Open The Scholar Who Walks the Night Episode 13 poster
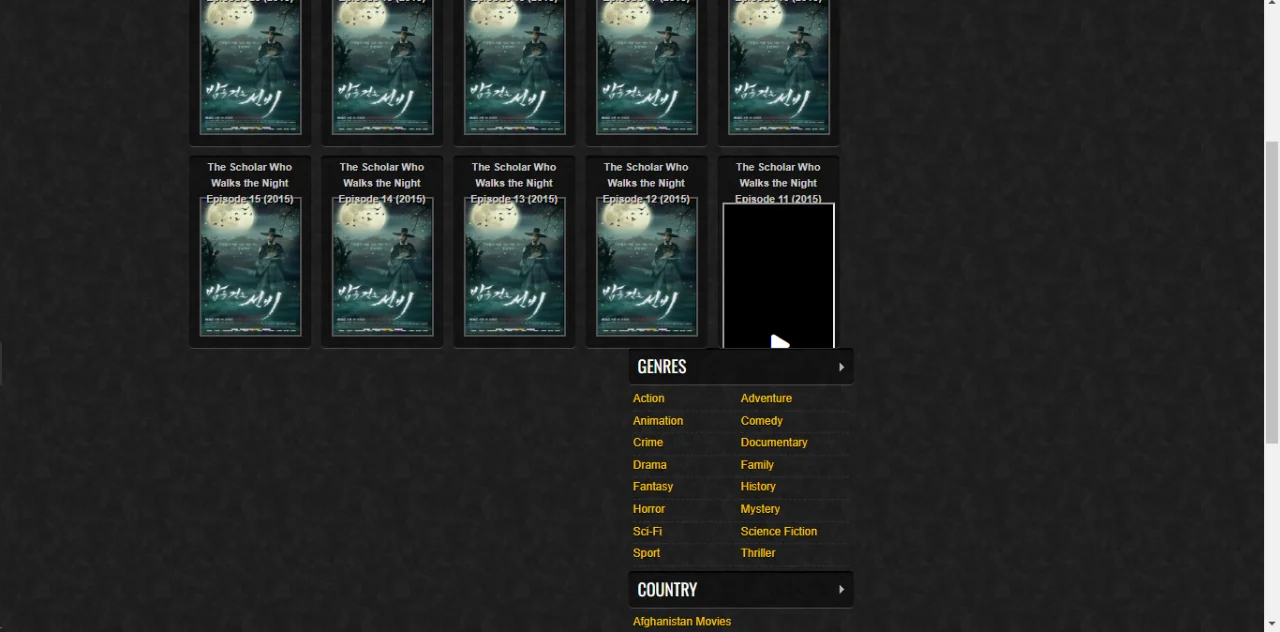Viewport: 1280px width, 632px height. pos(514,267)
